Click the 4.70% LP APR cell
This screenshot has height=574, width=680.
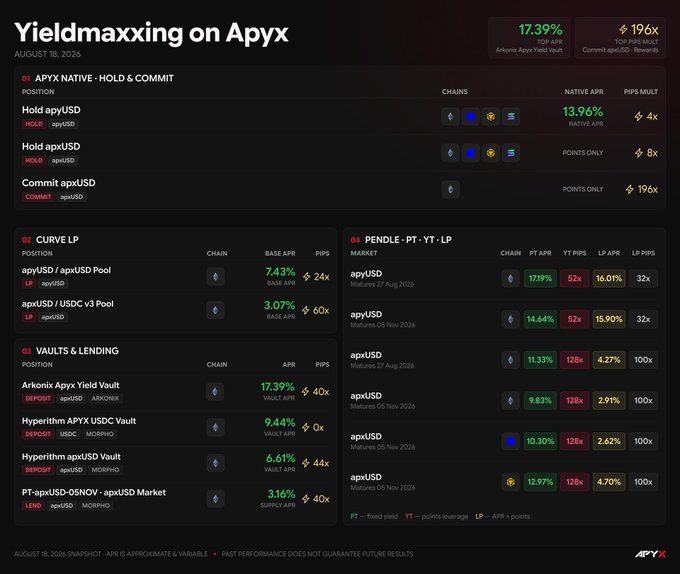(609, 482)
